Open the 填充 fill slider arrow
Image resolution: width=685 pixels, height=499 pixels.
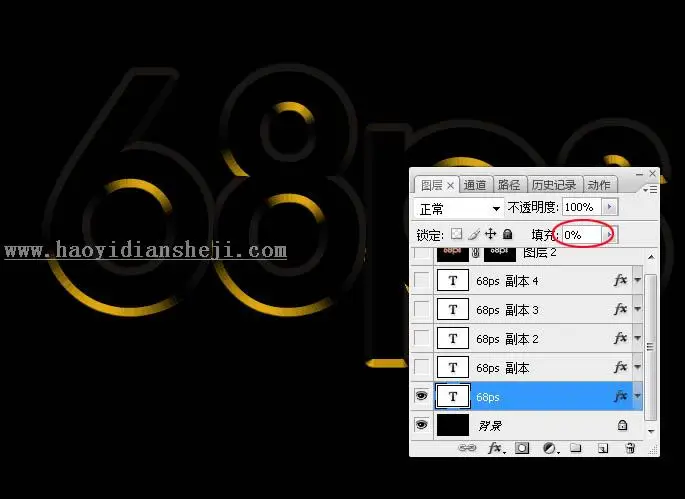609,235
